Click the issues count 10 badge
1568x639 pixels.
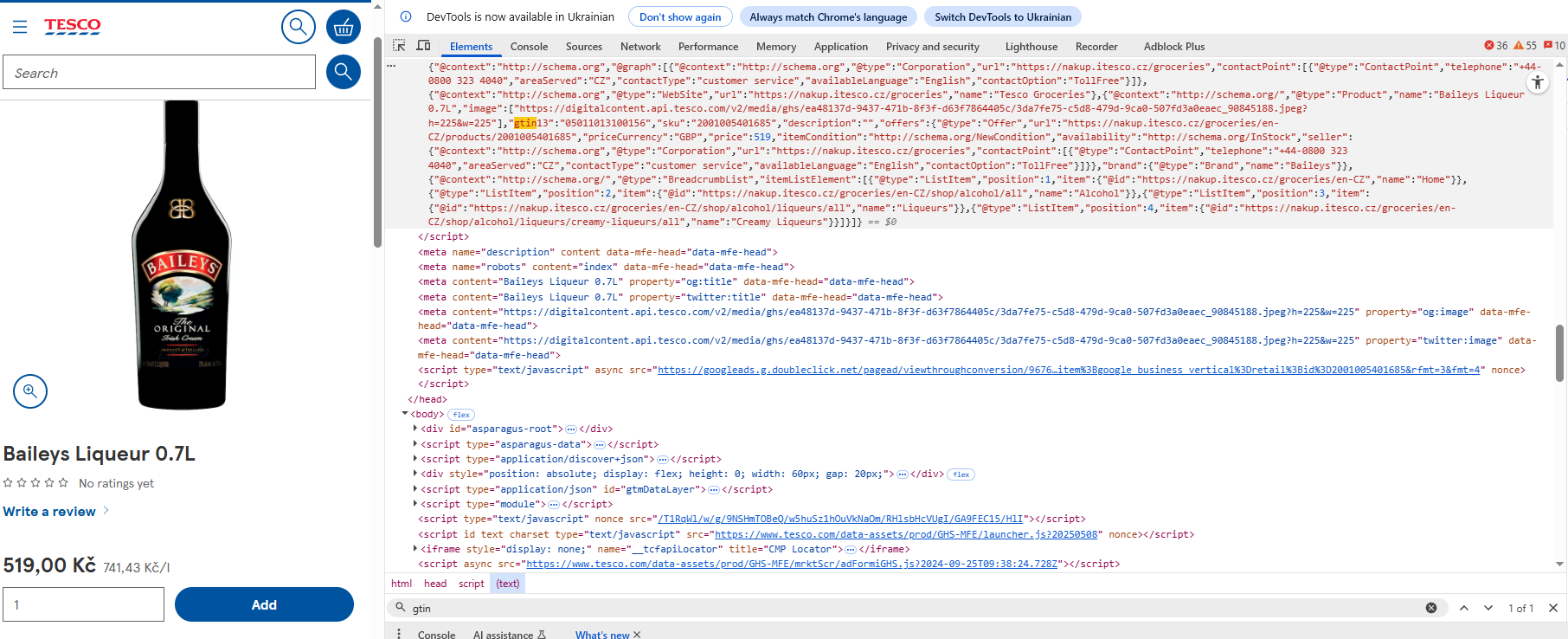1555,46
